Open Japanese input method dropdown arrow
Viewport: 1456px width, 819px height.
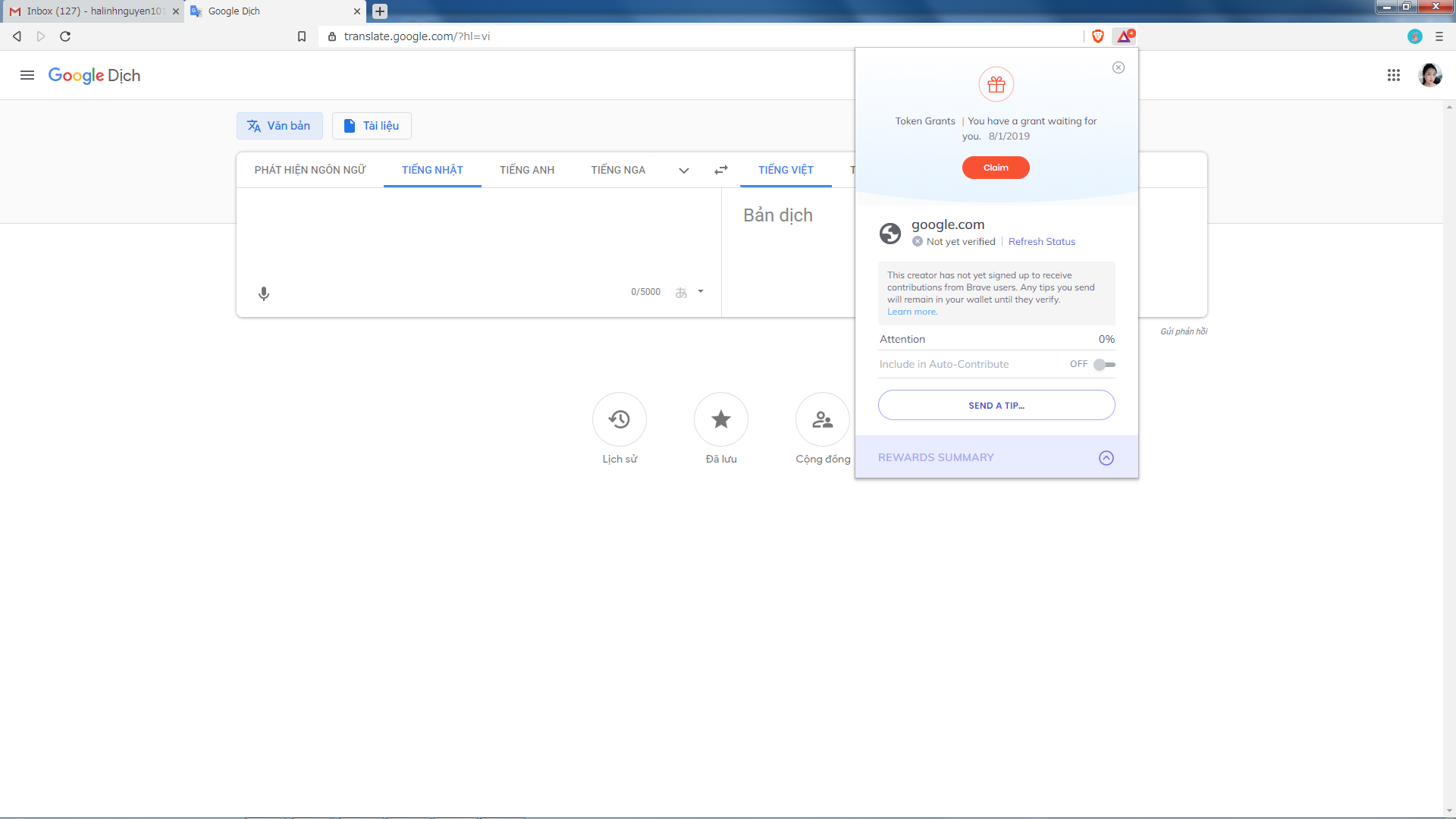(701, 291)
